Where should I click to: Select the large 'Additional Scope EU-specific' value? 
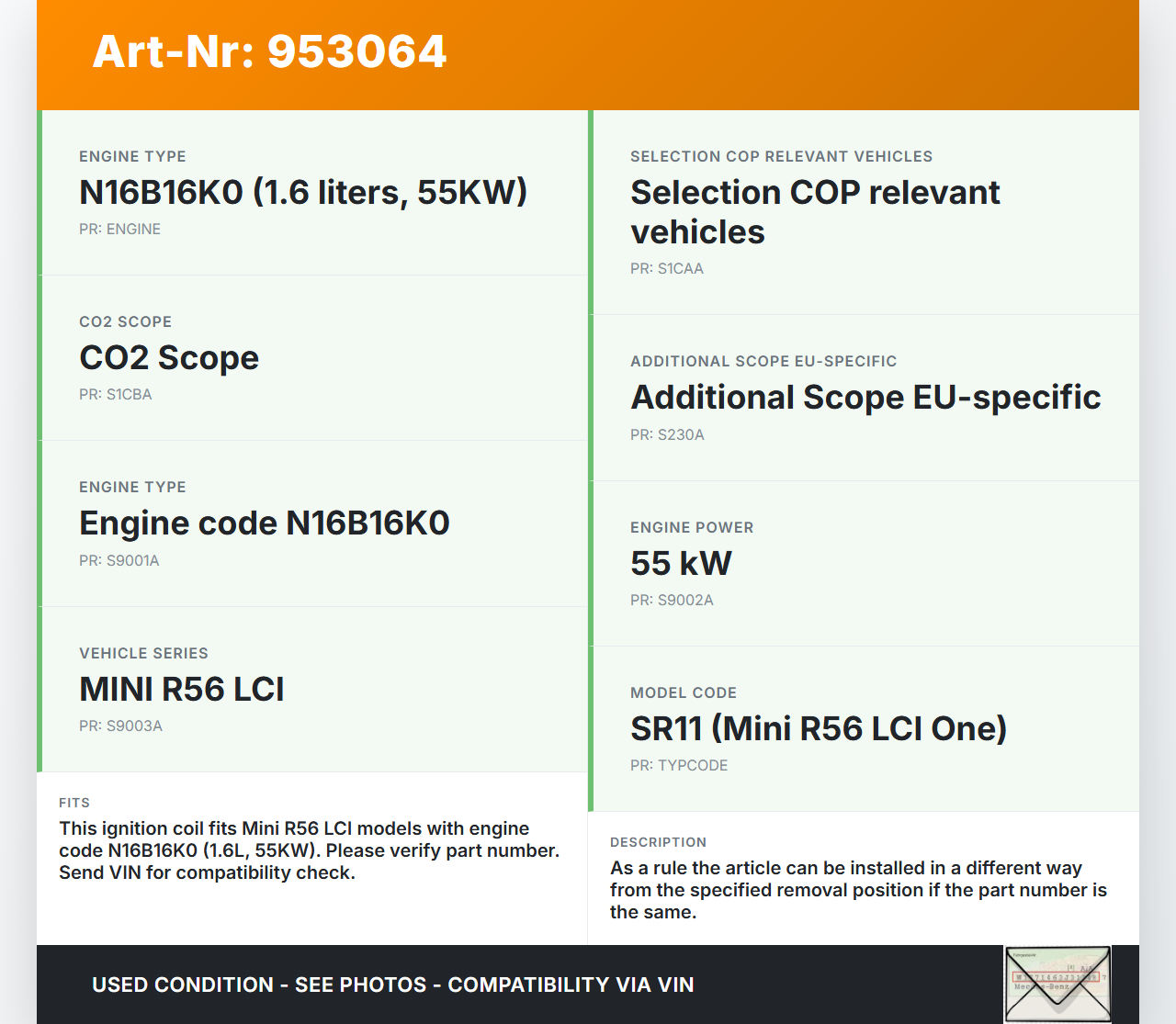(865, 397)
